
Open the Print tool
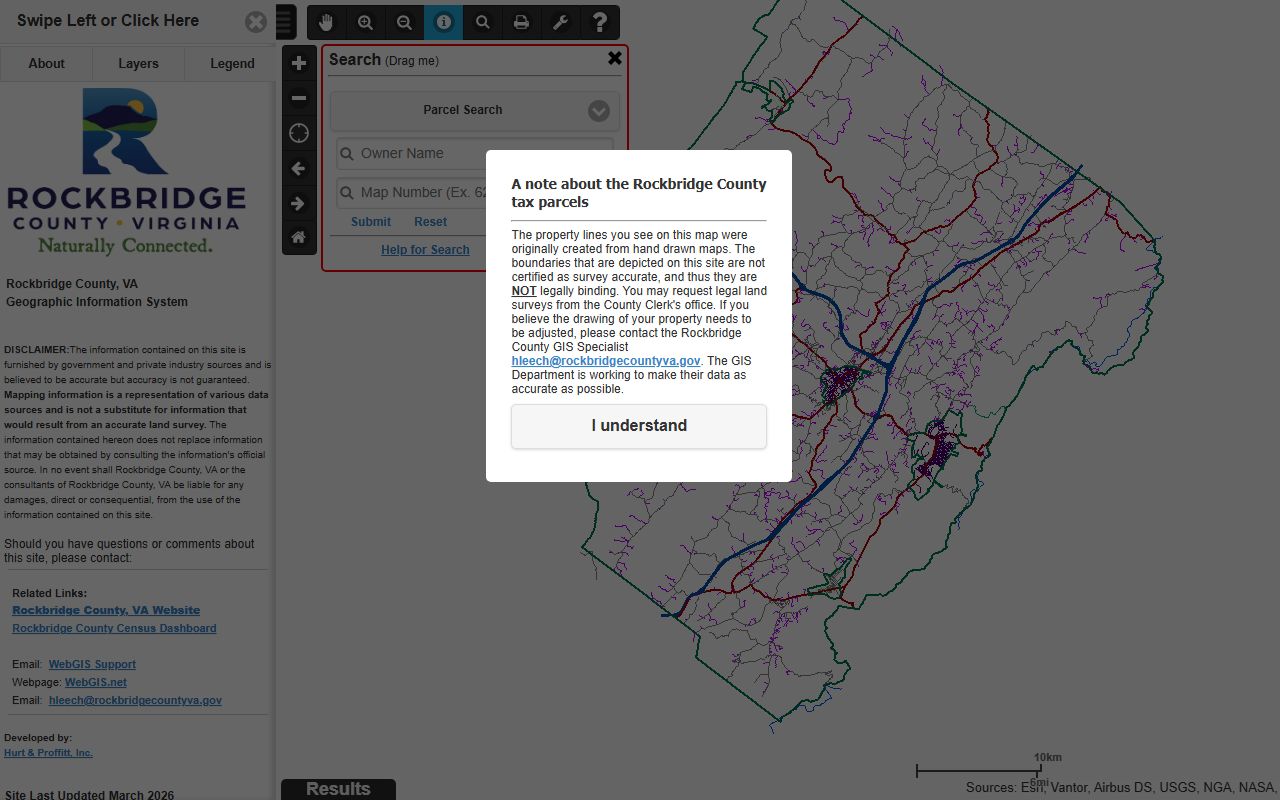click(x=521, y=22)
